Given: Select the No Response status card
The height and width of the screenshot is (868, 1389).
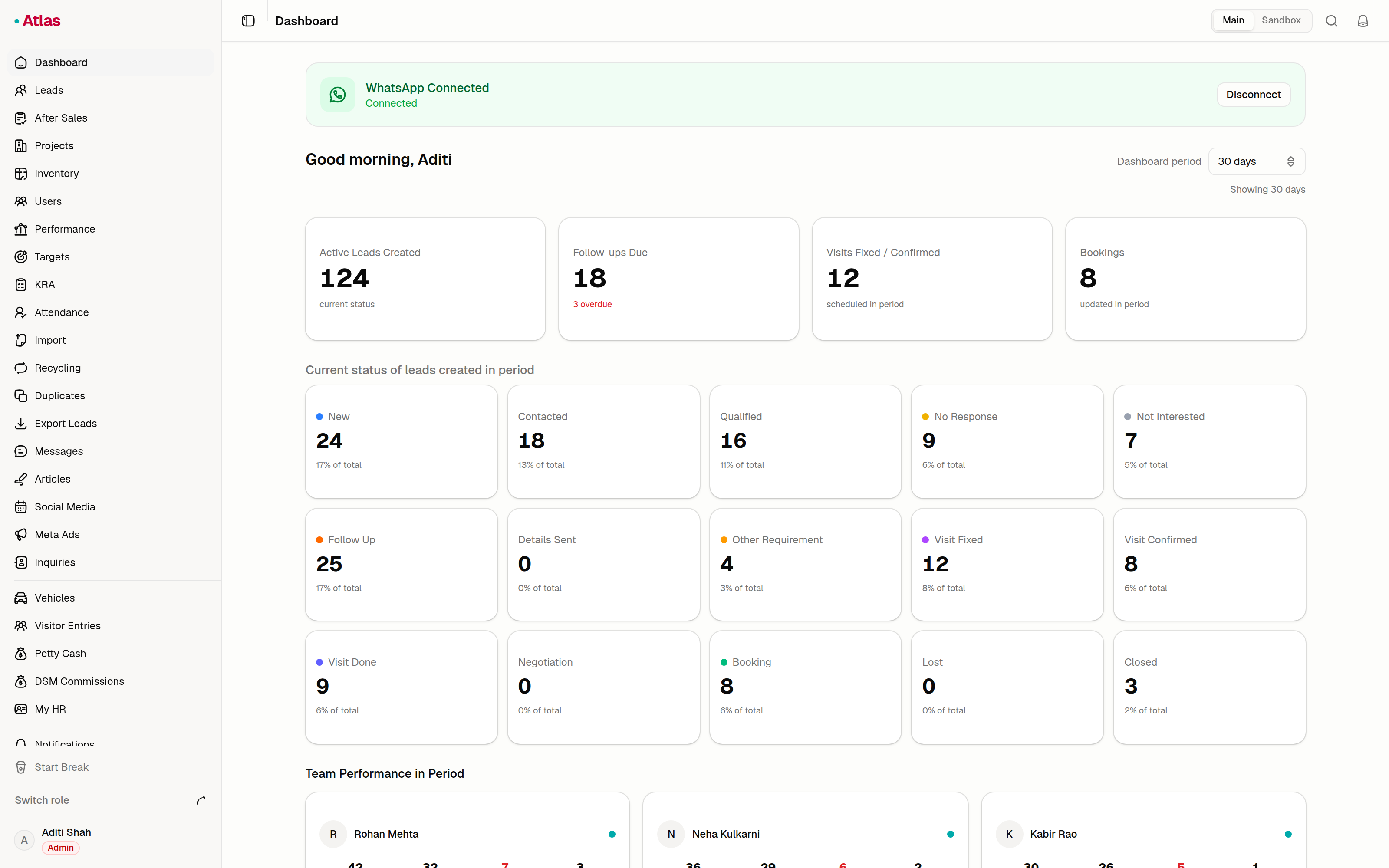Looking at the screenshot, I should point(1007,441).
